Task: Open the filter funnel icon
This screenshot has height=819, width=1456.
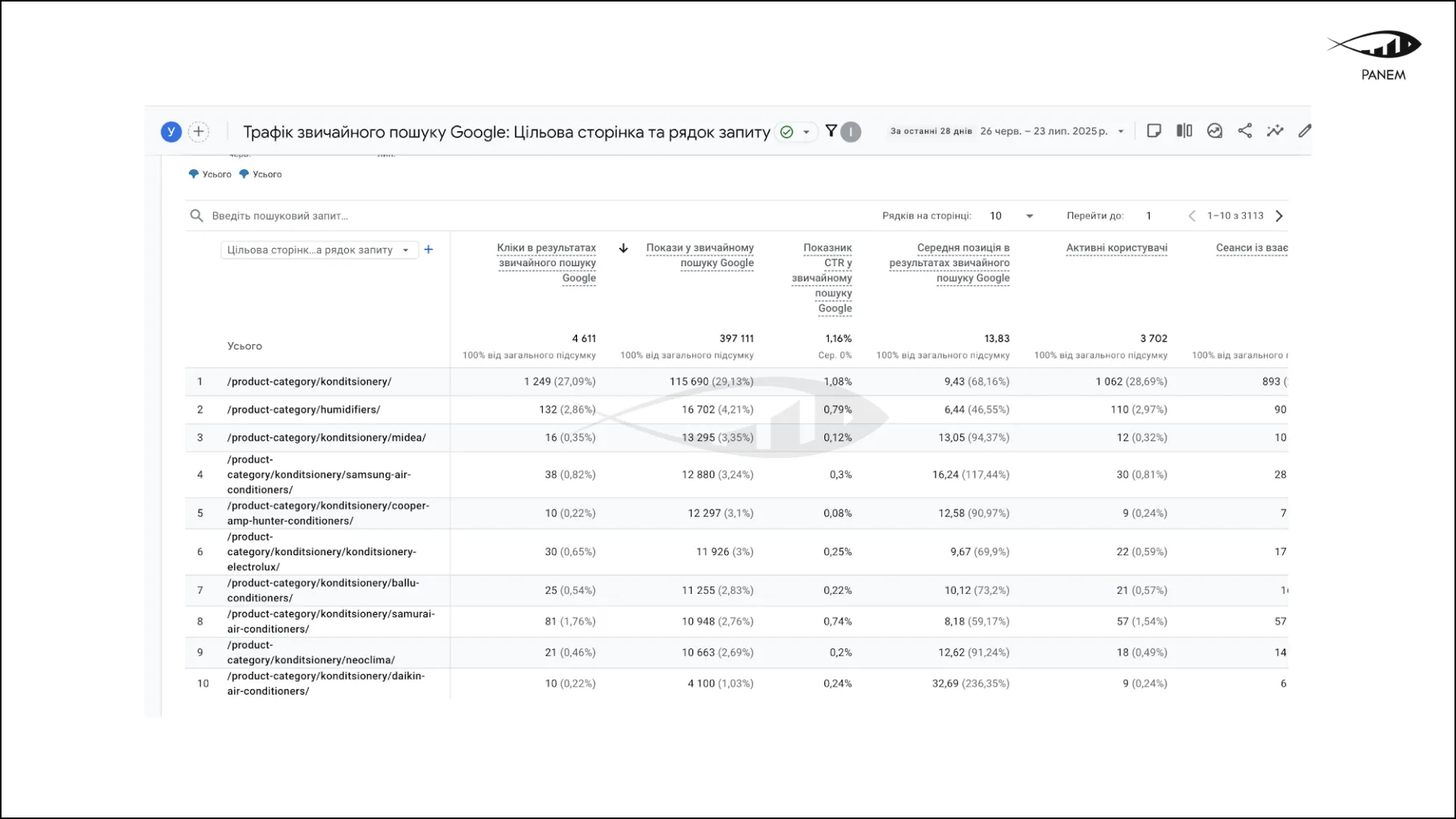Action: (831, 131)
